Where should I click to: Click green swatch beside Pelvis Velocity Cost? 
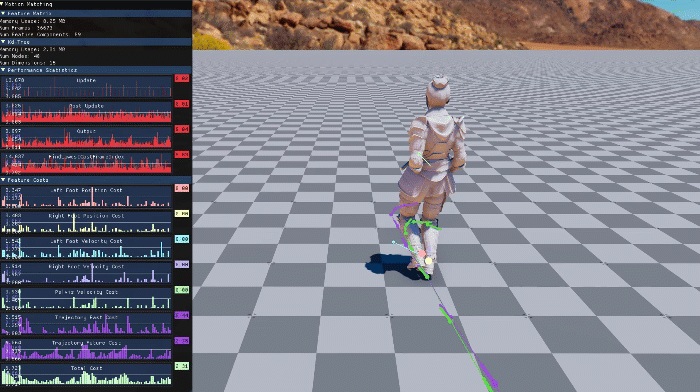pyautogui.click(x=182, y=290)
